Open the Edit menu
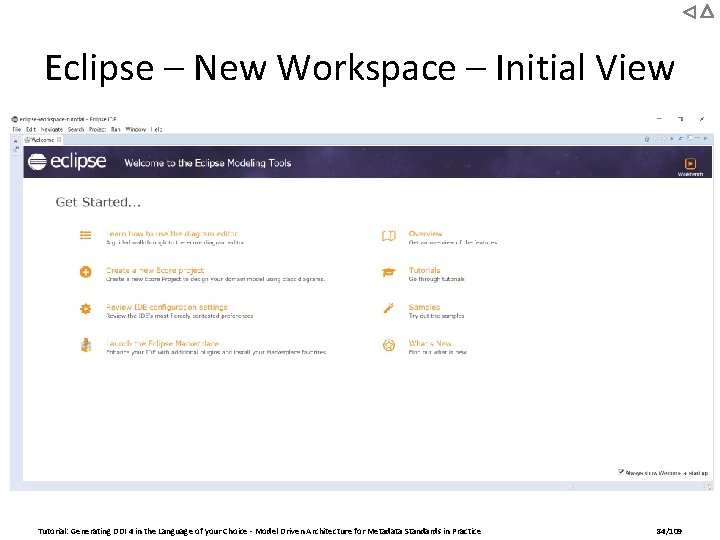The image size is (720, 540). pyautogui.click(x=31, y=129)
